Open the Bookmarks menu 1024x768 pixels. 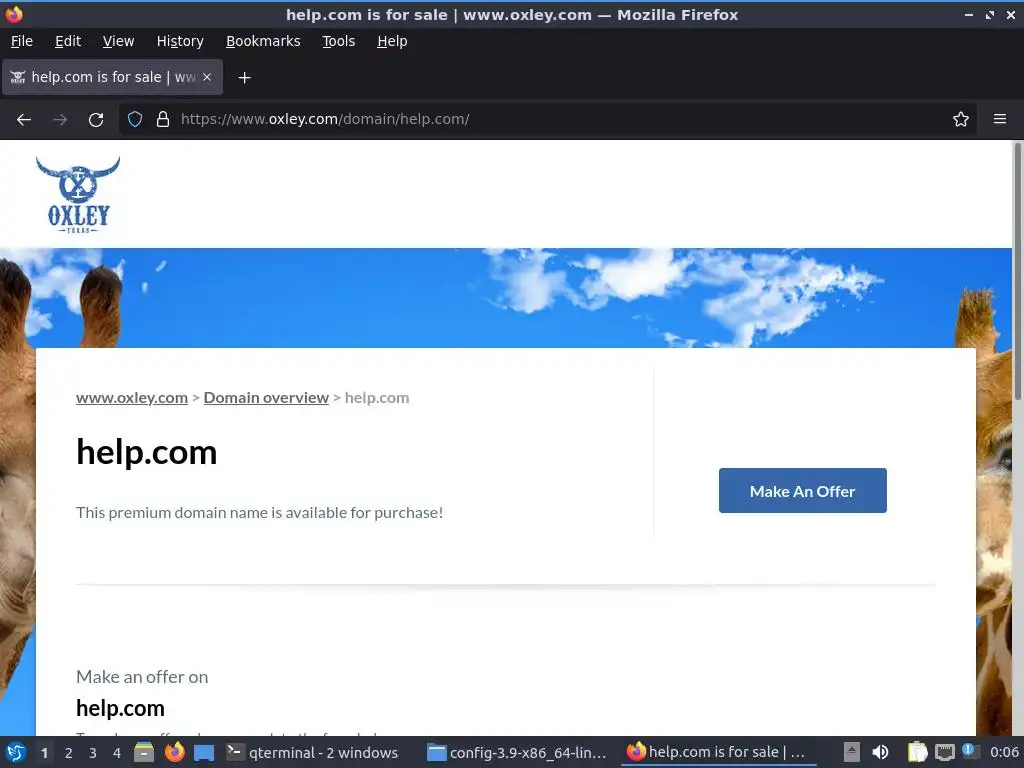[263, 41]
